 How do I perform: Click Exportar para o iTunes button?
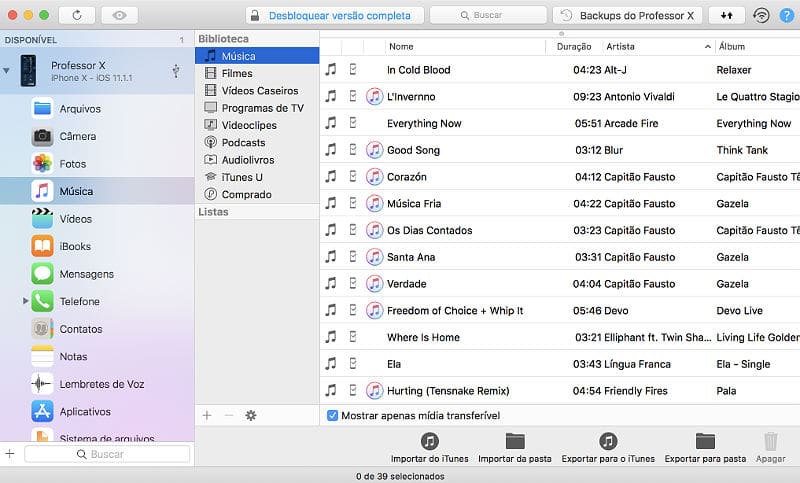(608, 448)
